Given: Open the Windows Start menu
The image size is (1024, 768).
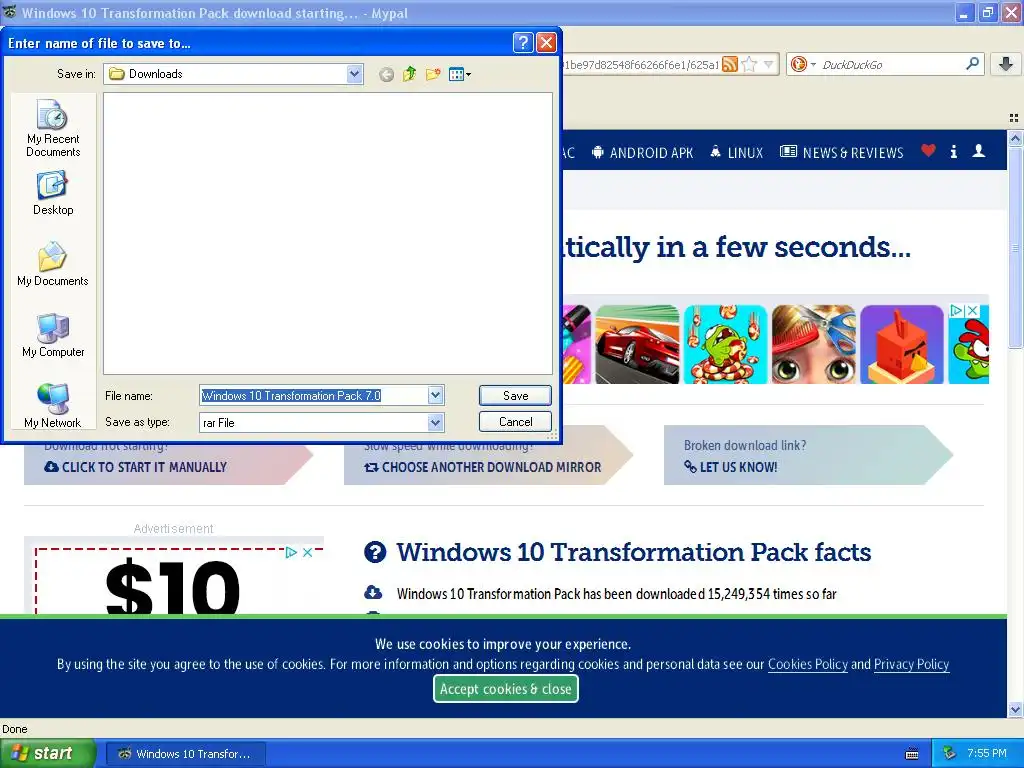Looking at the screenshot, I should pos(47,753).
